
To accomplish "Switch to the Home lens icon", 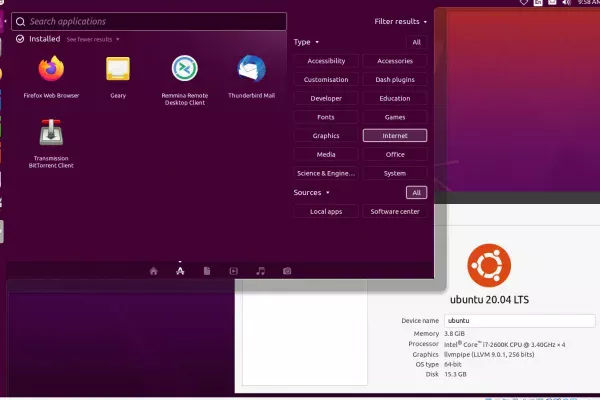I will point(153,271).
